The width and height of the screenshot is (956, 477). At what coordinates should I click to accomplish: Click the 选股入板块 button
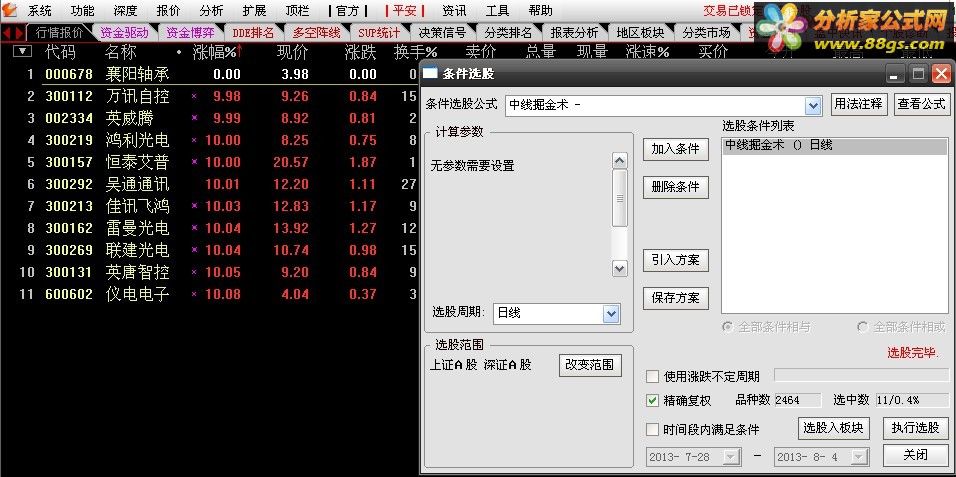[x=833, y=428]
